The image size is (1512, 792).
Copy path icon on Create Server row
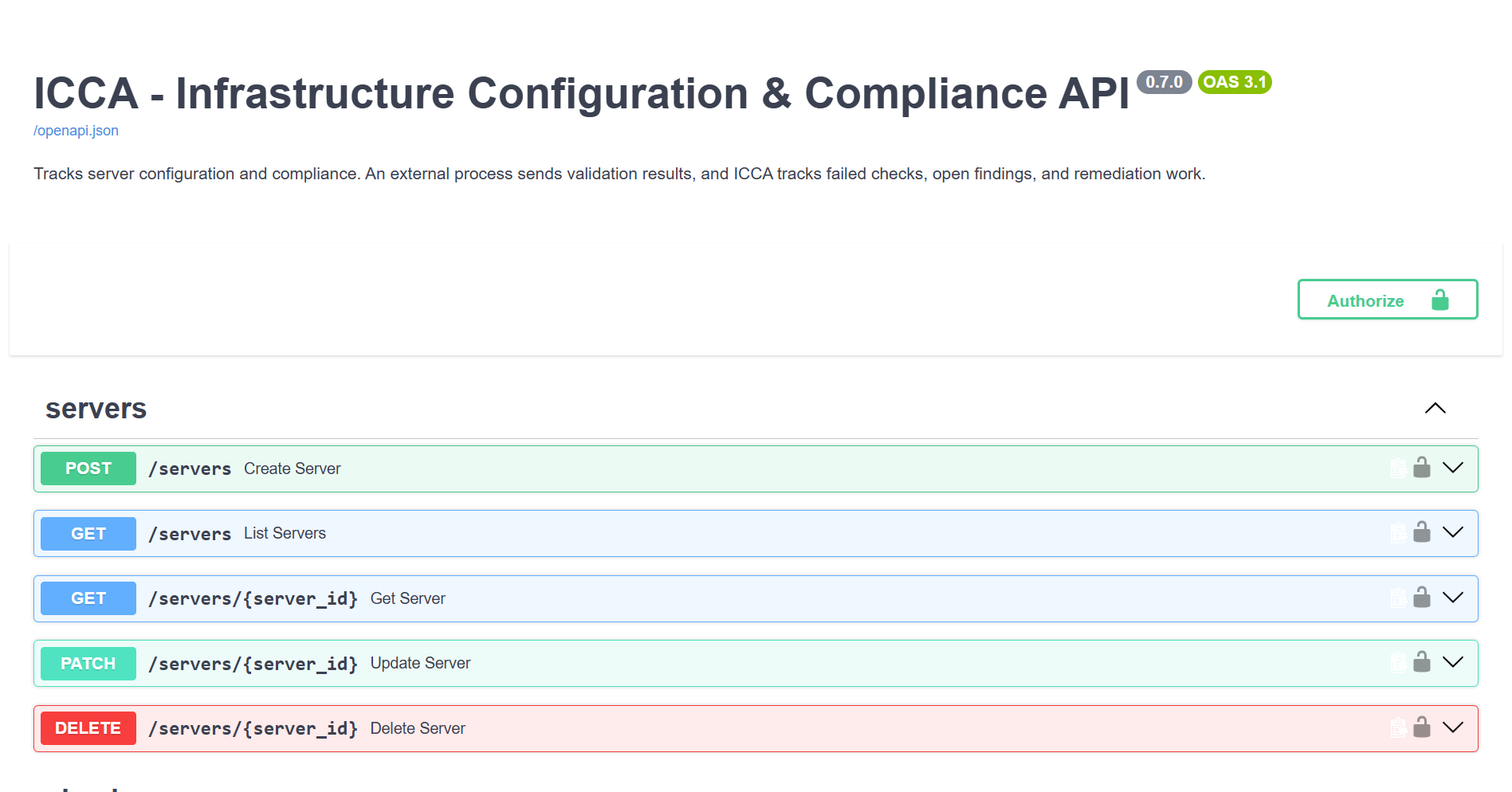(1398, 469)
